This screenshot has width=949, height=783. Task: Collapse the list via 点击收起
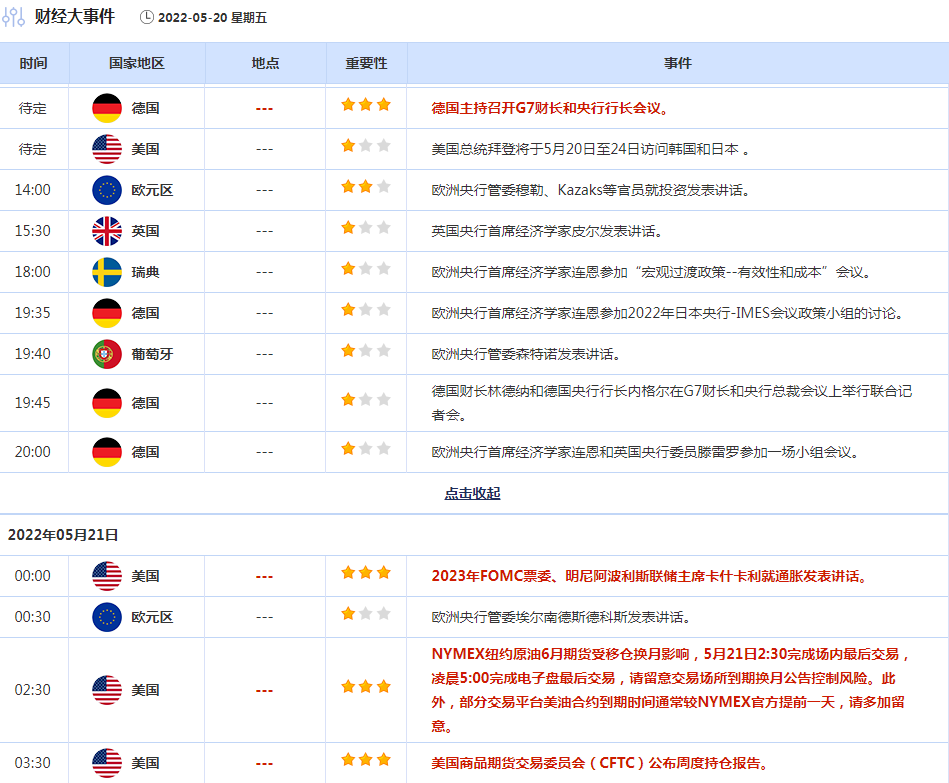472,494
